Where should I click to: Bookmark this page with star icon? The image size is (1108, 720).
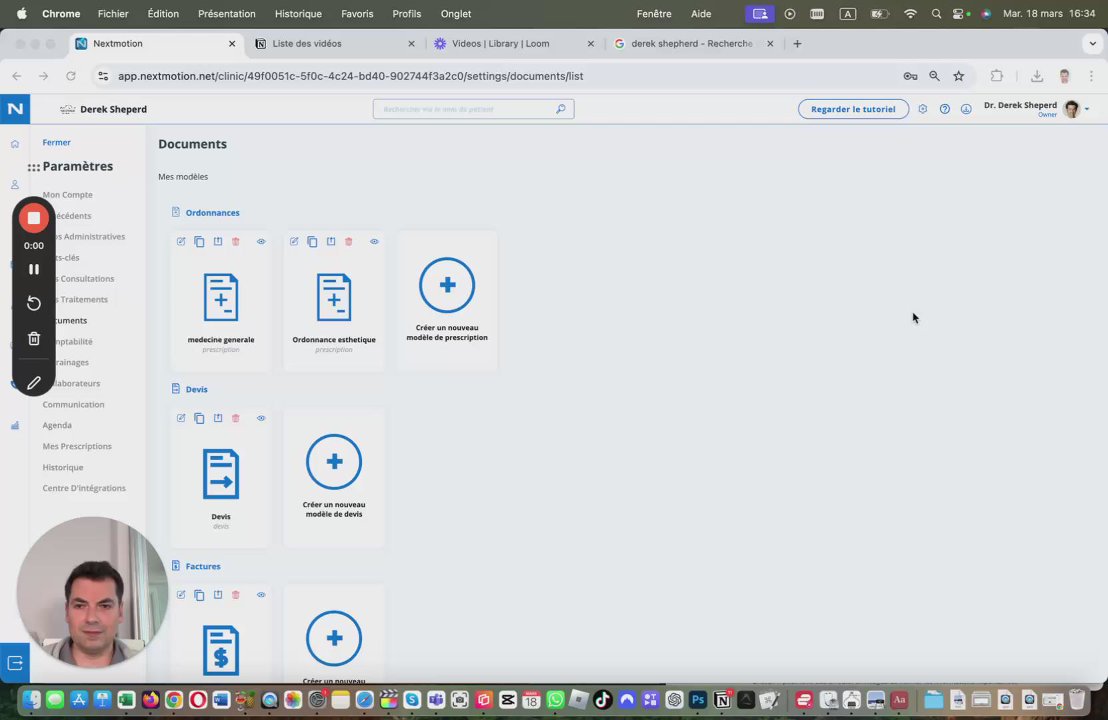[x=958, y=76]
